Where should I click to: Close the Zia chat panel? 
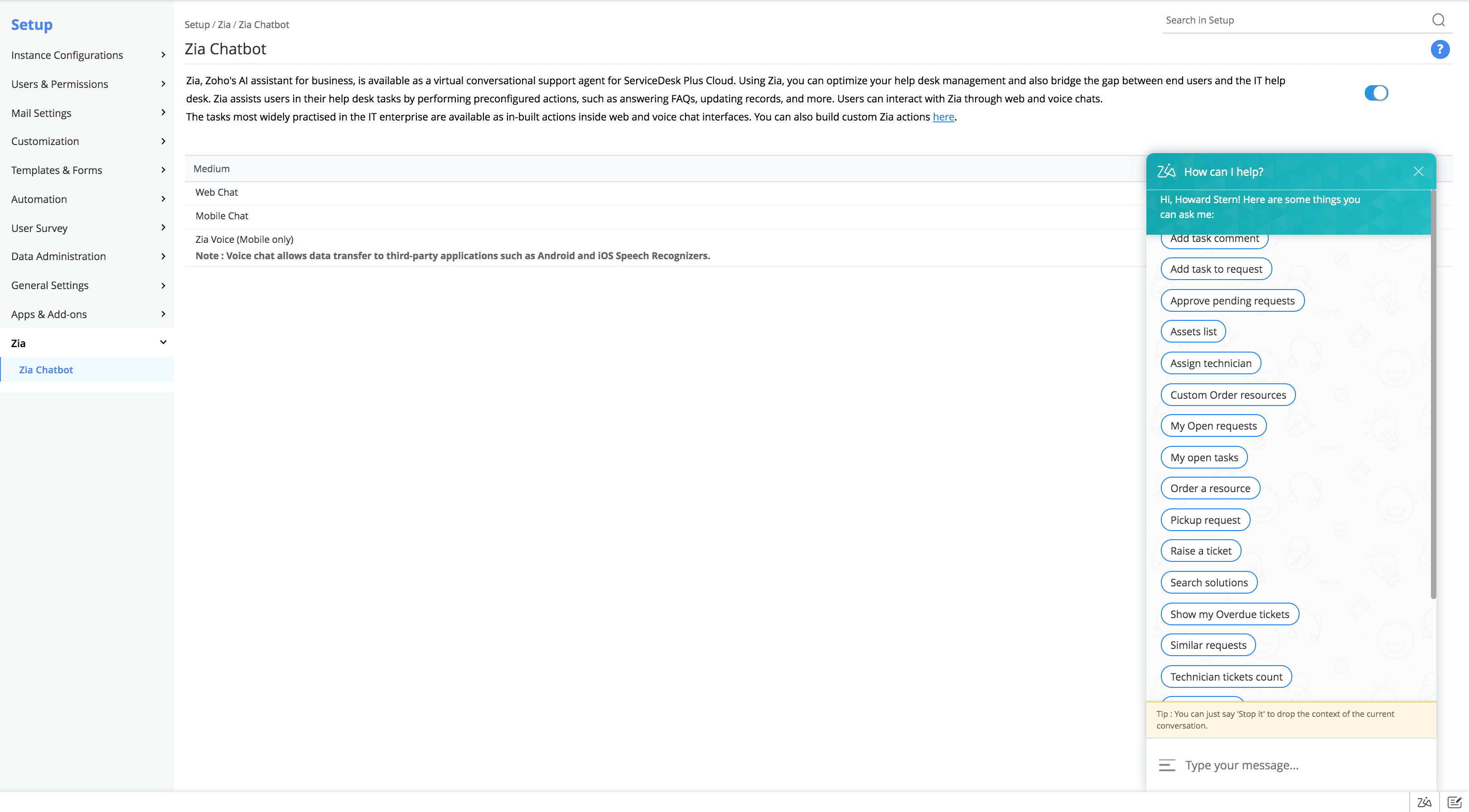click(1418, 172)
